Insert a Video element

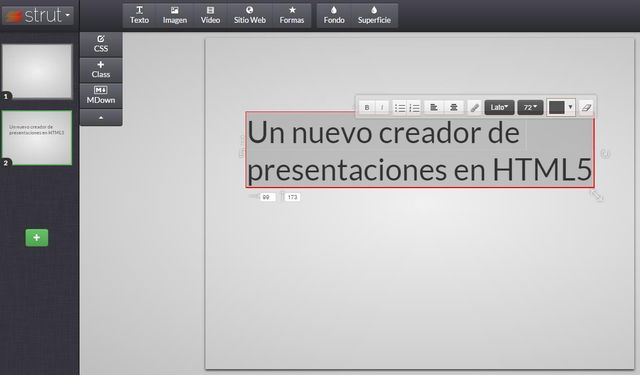(210, 16)
